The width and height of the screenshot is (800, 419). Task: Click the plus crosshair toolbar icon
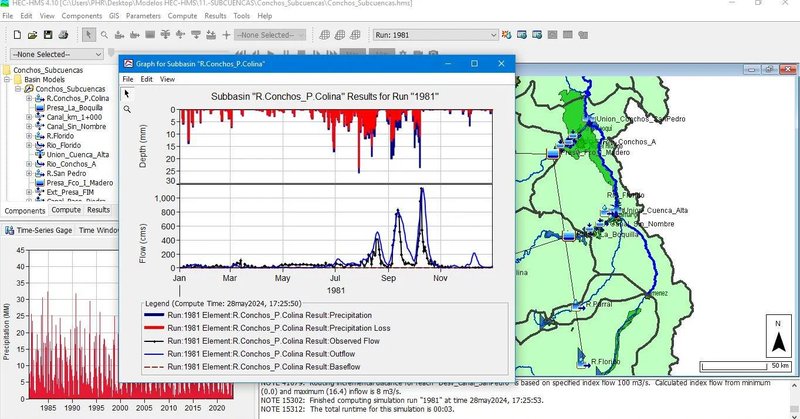[x=227, y=35]
